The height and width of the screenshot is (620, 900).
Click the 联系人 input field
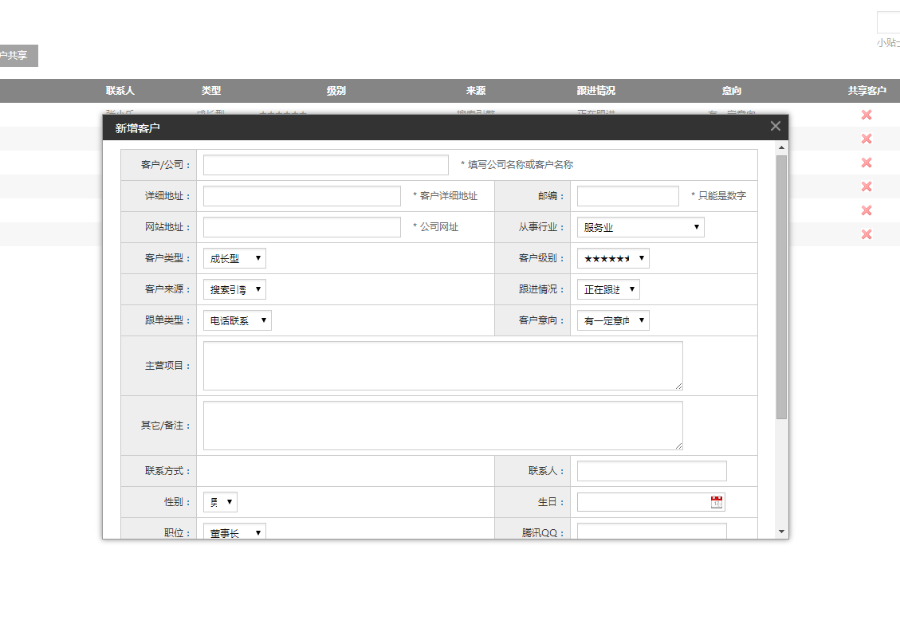pyautogui.click(x=651, y=471)
